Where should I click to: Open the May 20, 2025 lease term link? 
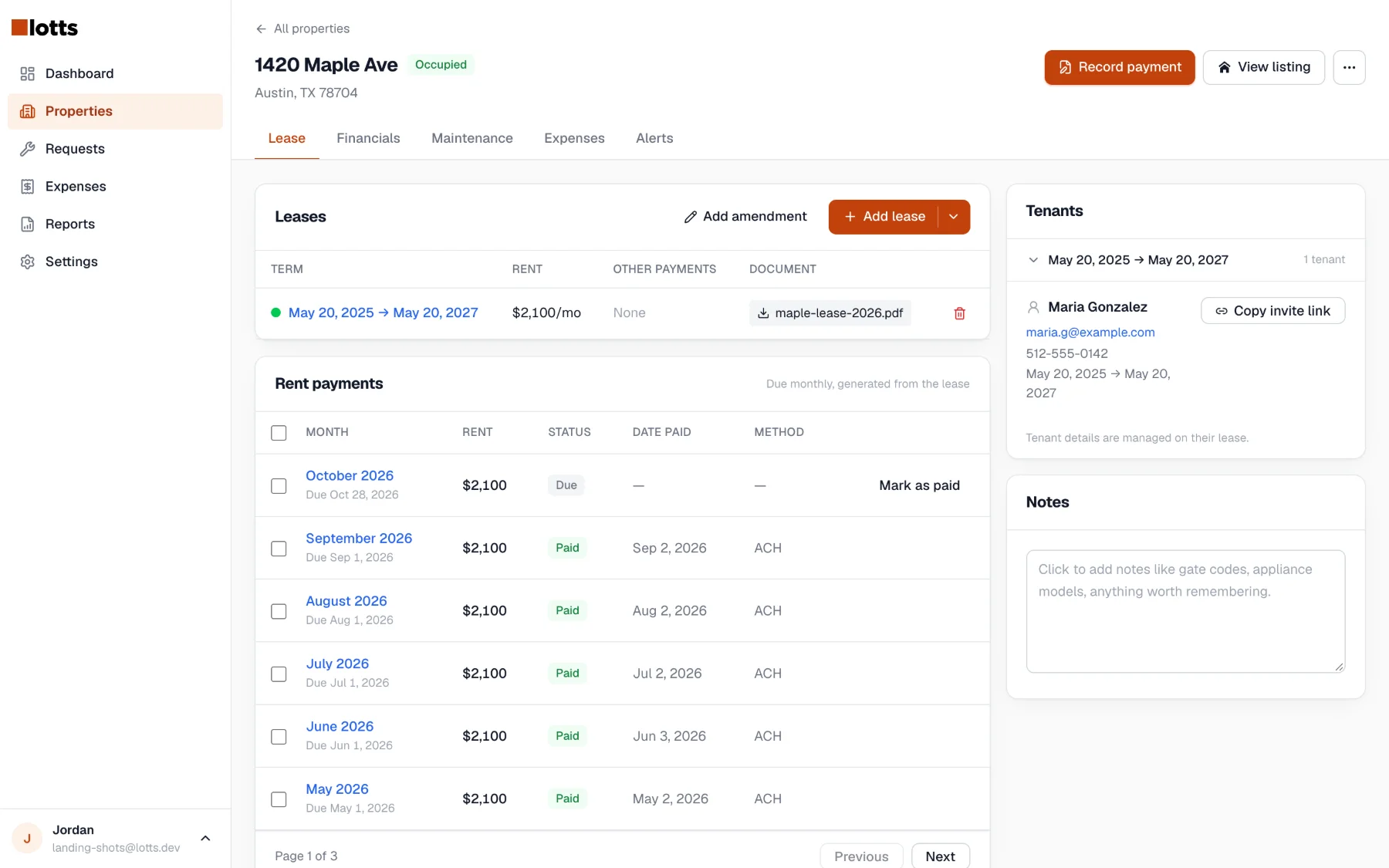(x=383, y=312)
